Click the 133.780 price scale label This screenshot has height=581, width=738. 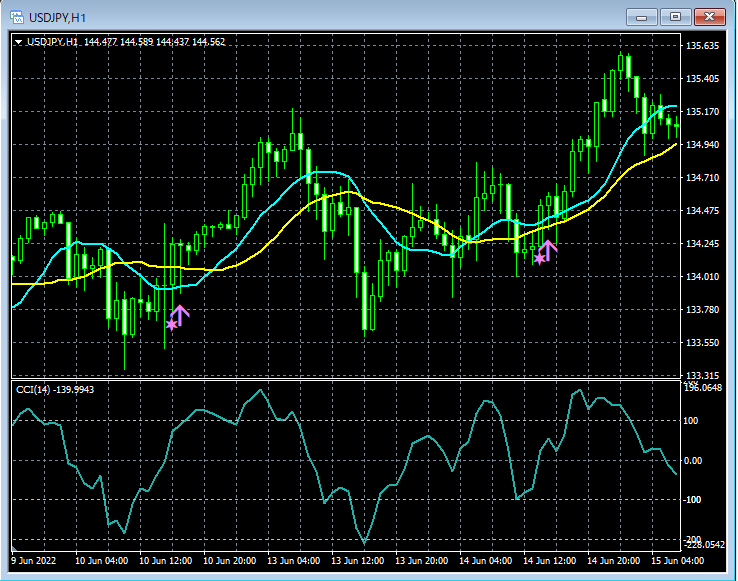[x=702, y=309]
